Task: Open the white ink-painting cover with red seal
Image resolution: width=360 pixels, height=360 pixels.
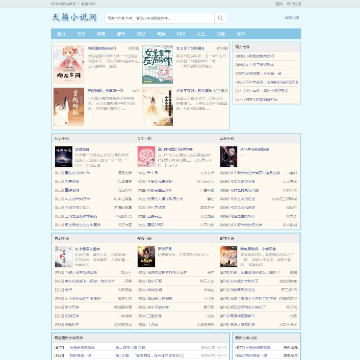Action: click(x=64, y=256)
